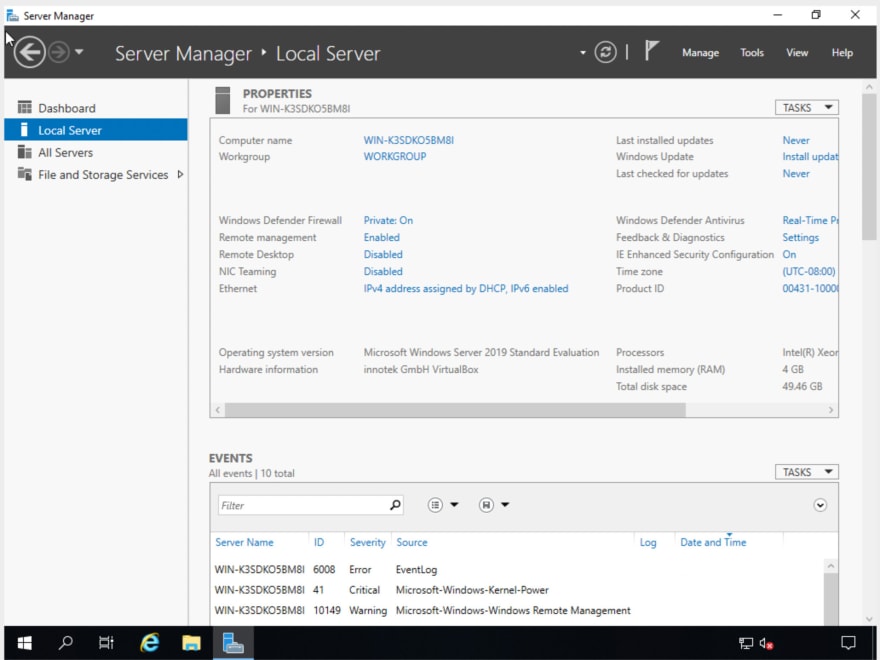
Task: Open Windows Defender Firewall Private: On link
Action: coord(388,221)
